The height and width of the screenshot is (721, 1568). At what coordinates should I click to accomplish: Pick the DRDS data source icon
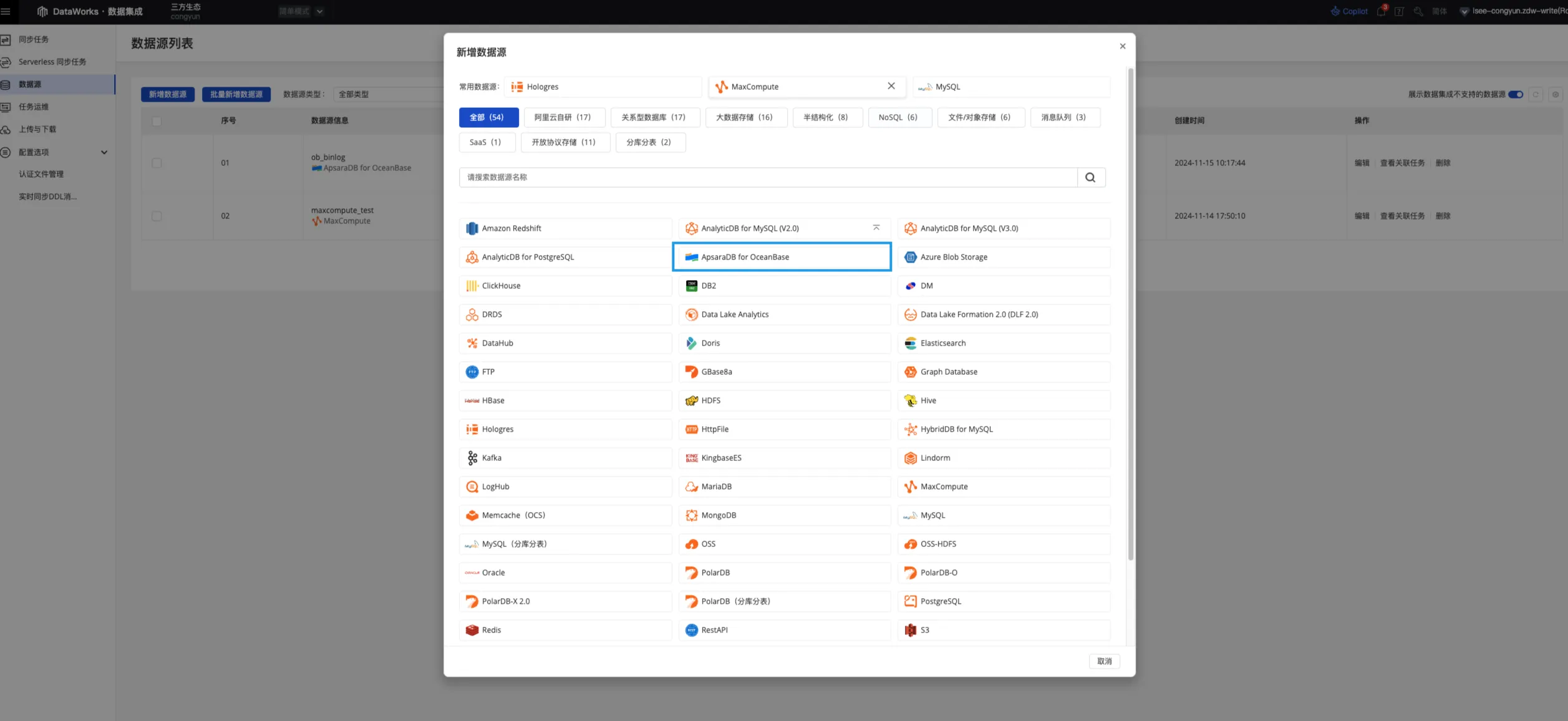pyautogui.click(x=472, y=314)
